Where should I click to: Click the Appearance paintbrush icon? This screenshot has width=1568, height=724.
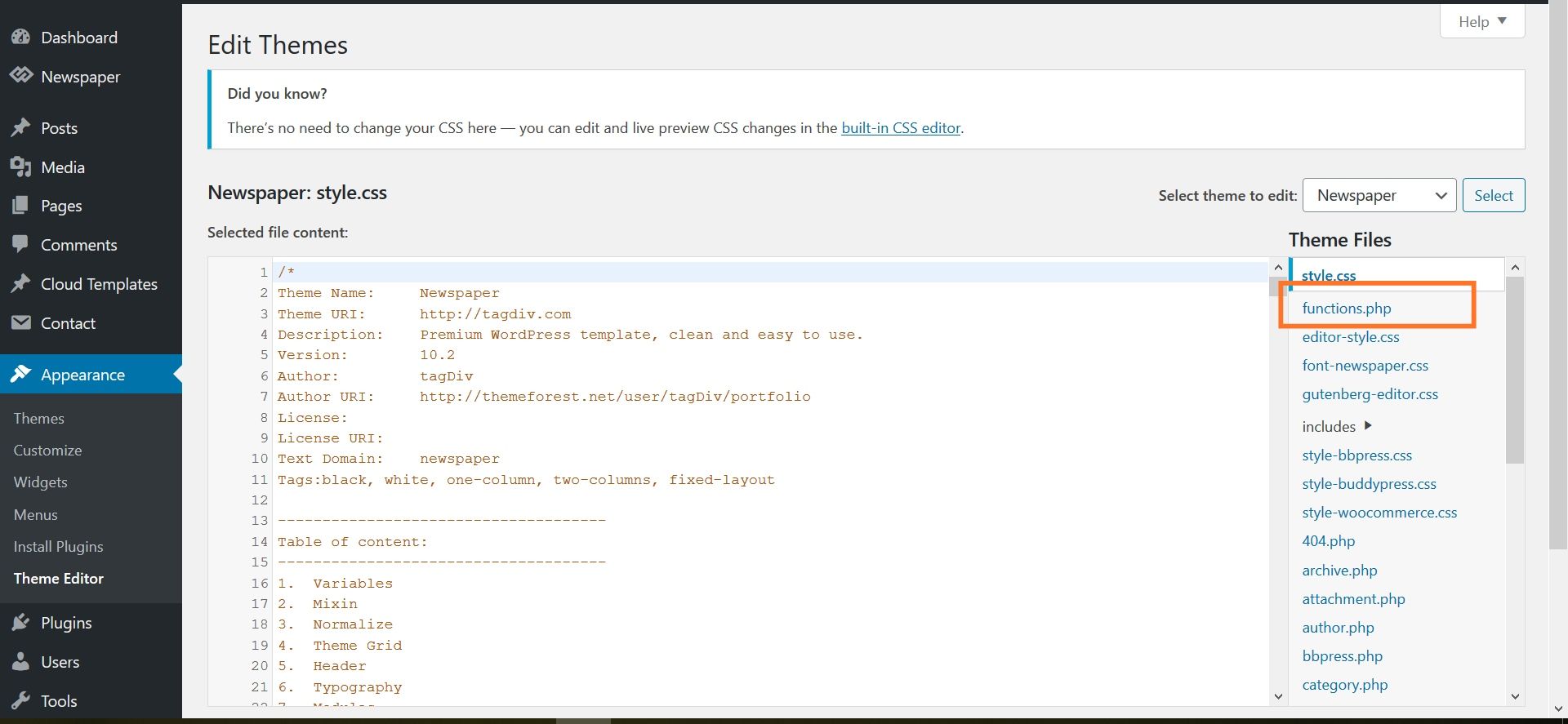tap(20, 374)
